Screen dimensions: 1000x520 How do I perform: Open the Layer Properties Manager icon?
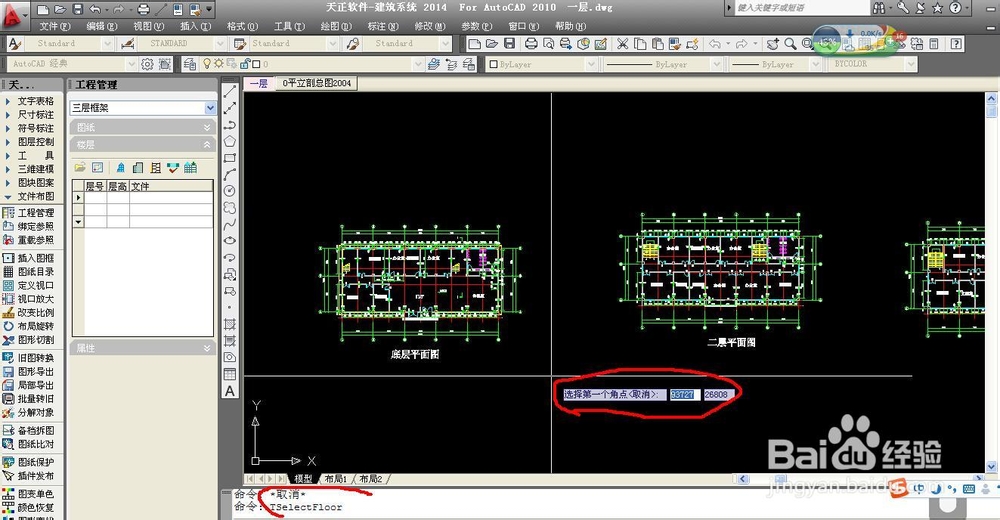click(189, 64)
